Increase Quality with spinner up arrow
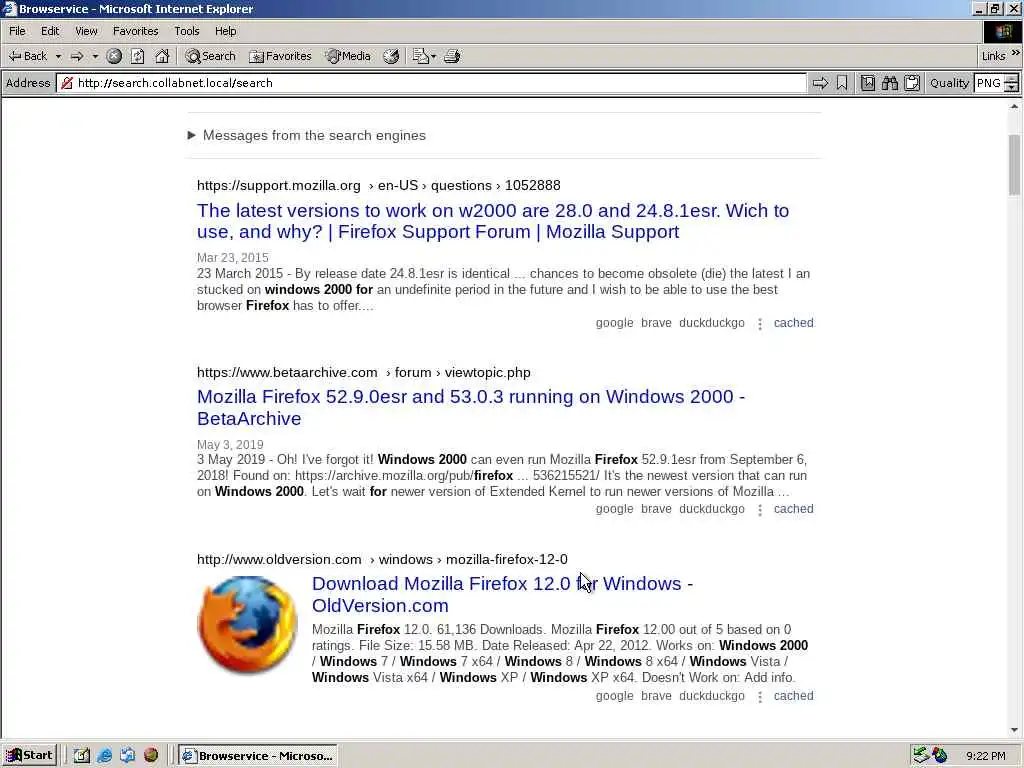 (x=1012, y=79)
